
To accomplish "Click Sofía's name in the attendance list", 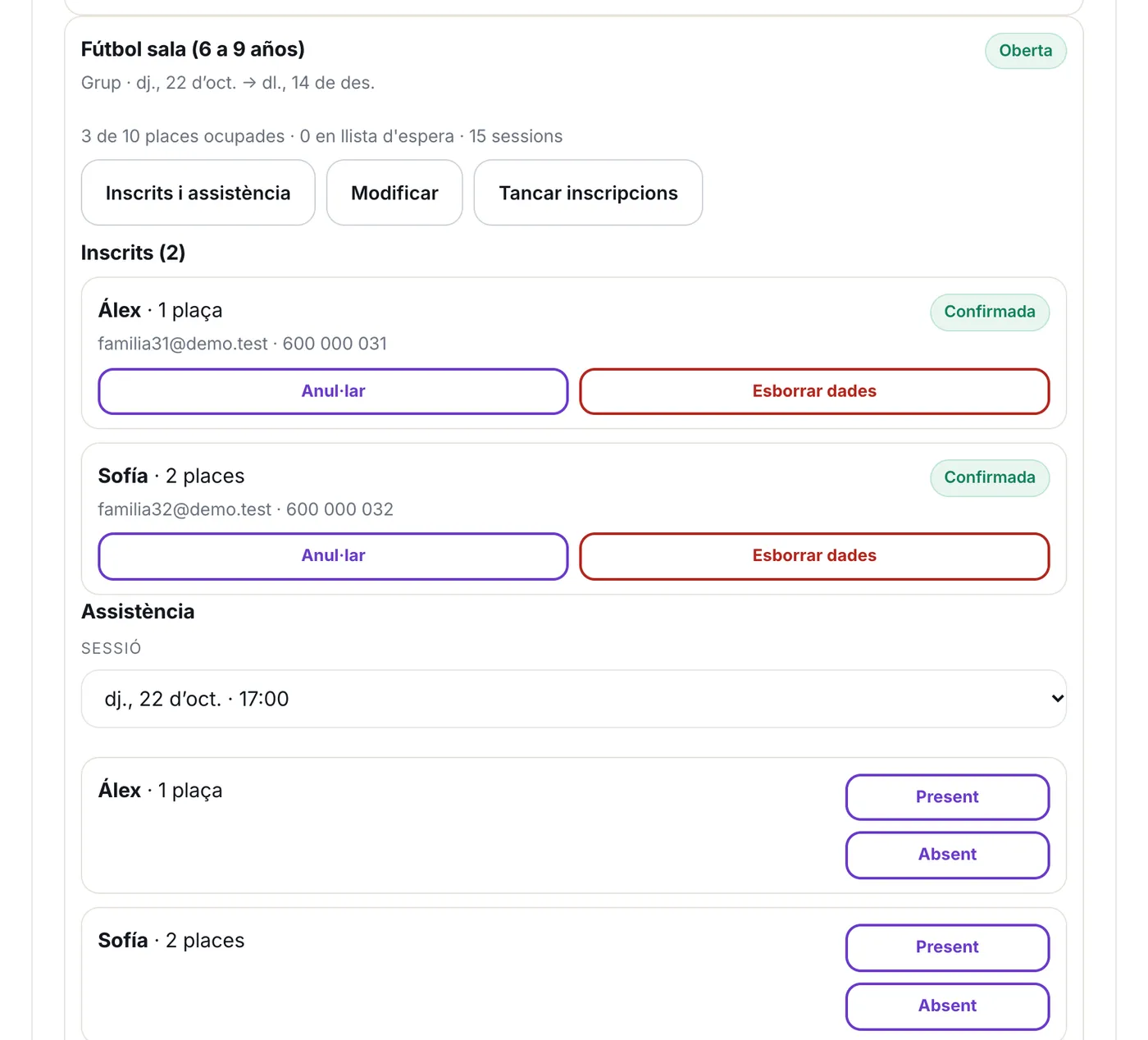I will (123, 941).
